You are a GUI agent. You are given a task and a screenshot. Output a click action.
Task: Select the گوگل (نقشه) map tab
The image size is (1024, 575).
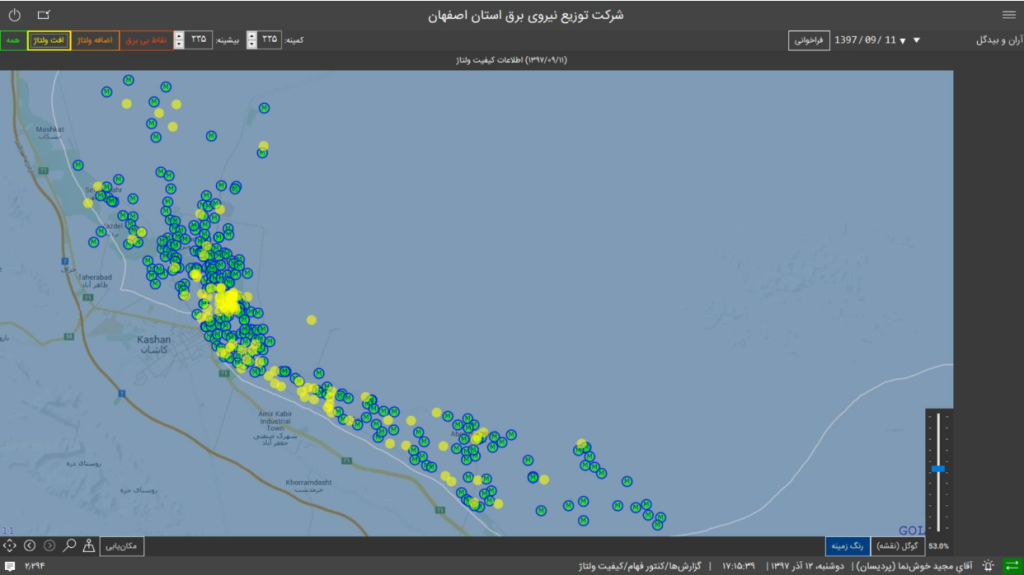pos(897,546)
